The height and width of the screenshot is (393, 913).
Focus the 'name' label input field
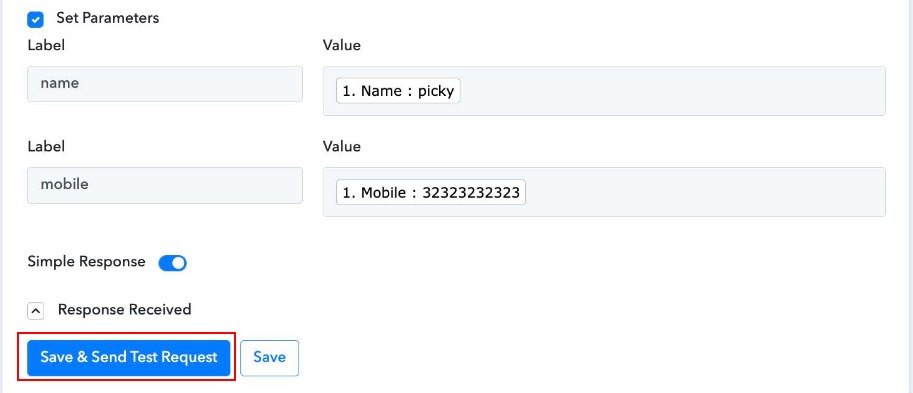[165, 84]
